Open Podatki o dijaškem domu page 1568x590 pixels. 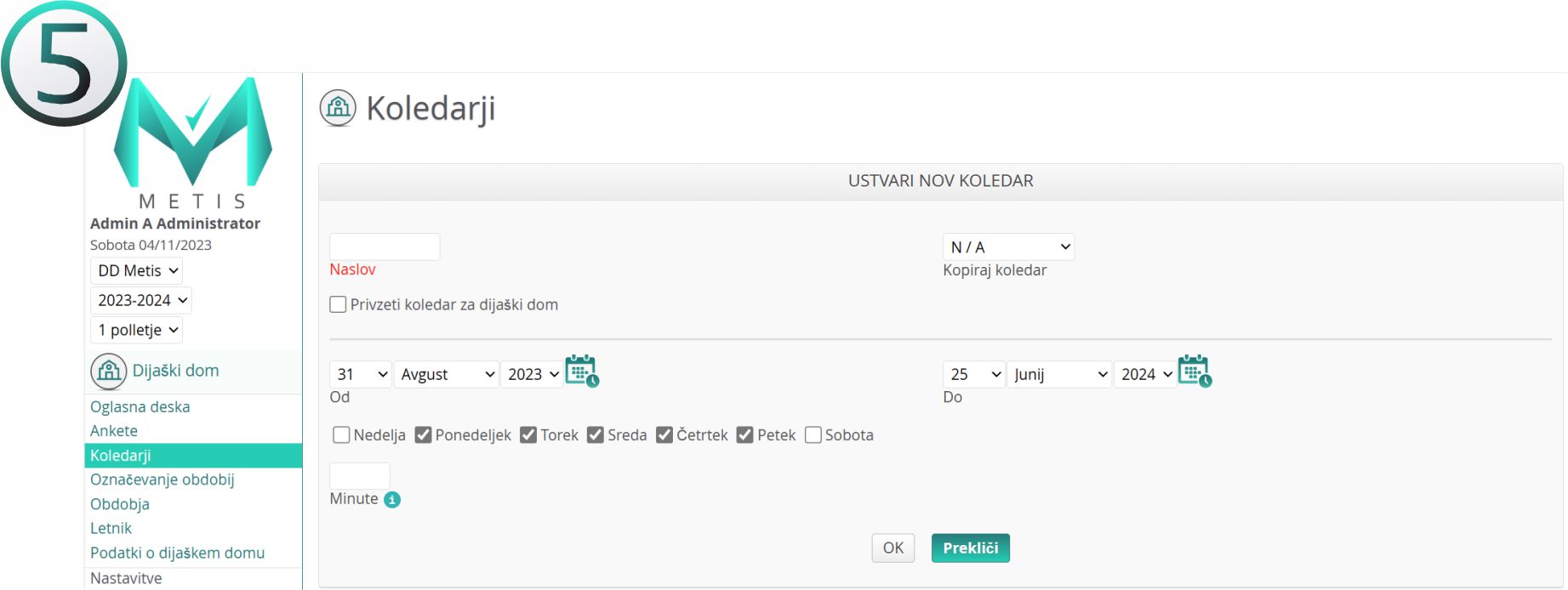[x=178, y=553]
